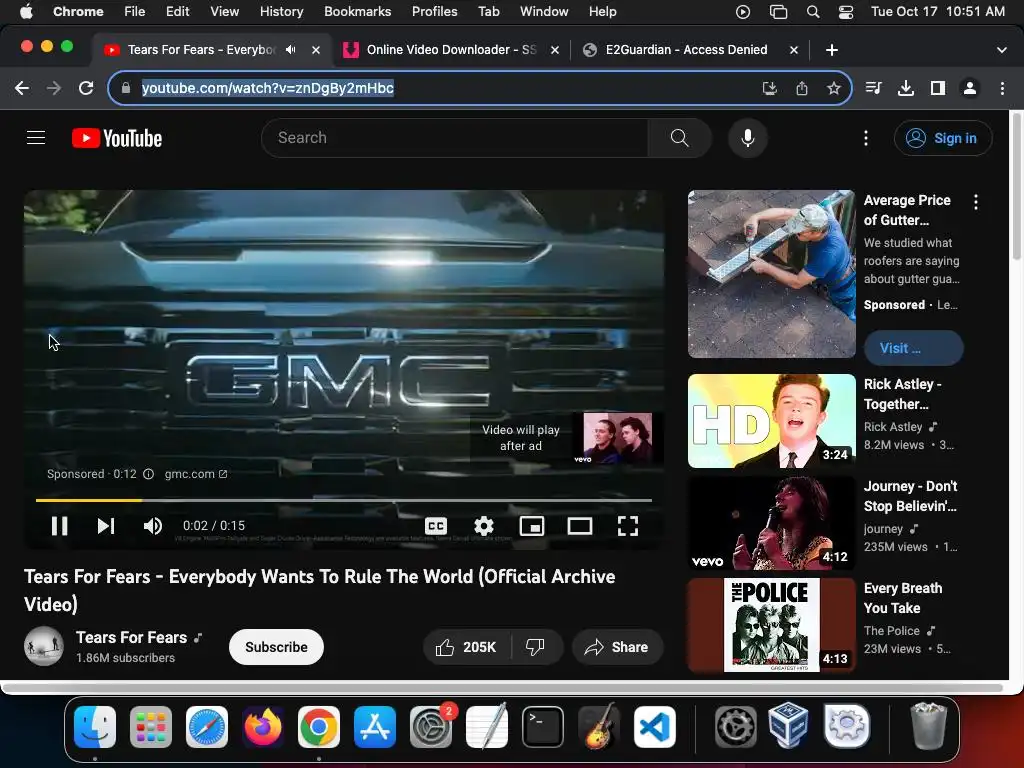Click the Visit button on gutter ad

tap(914, 348)
